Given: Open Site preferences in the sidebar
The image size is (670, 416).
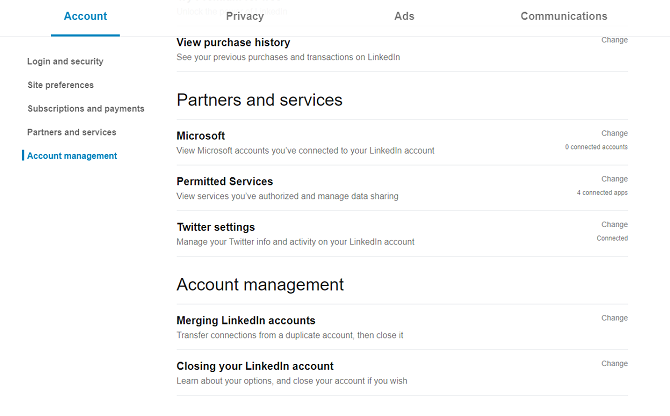Looking at the screenshot, I should (61, 85).
